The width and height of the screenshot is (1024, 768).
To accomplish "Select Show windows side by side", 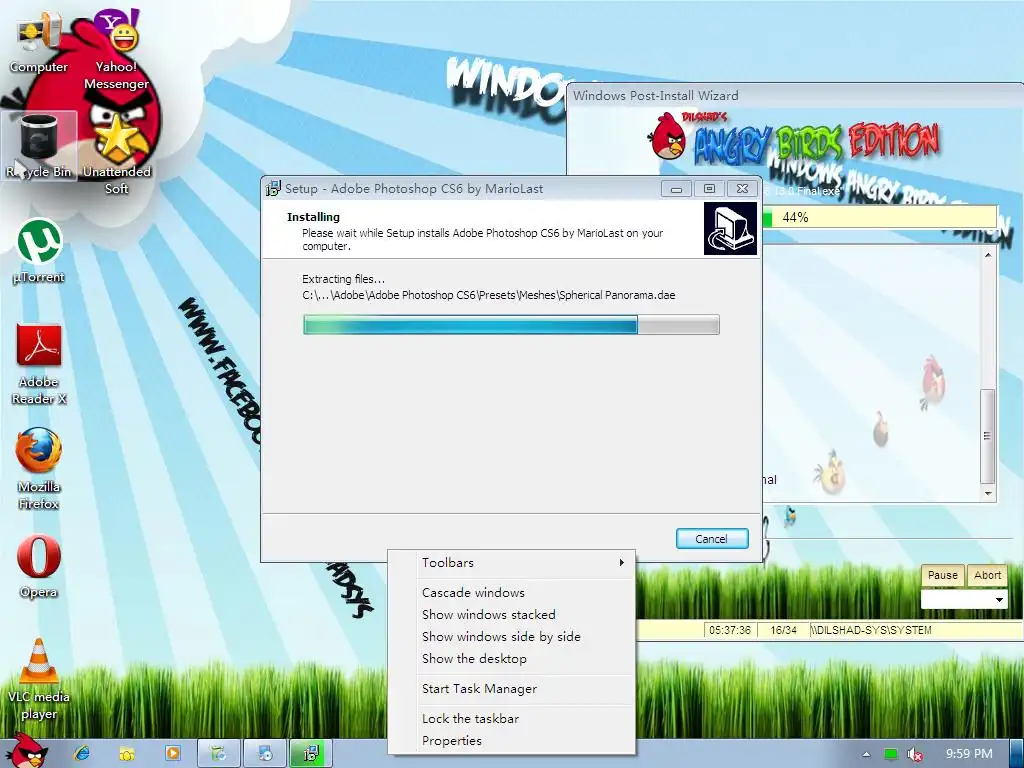I will coord(511,637).
